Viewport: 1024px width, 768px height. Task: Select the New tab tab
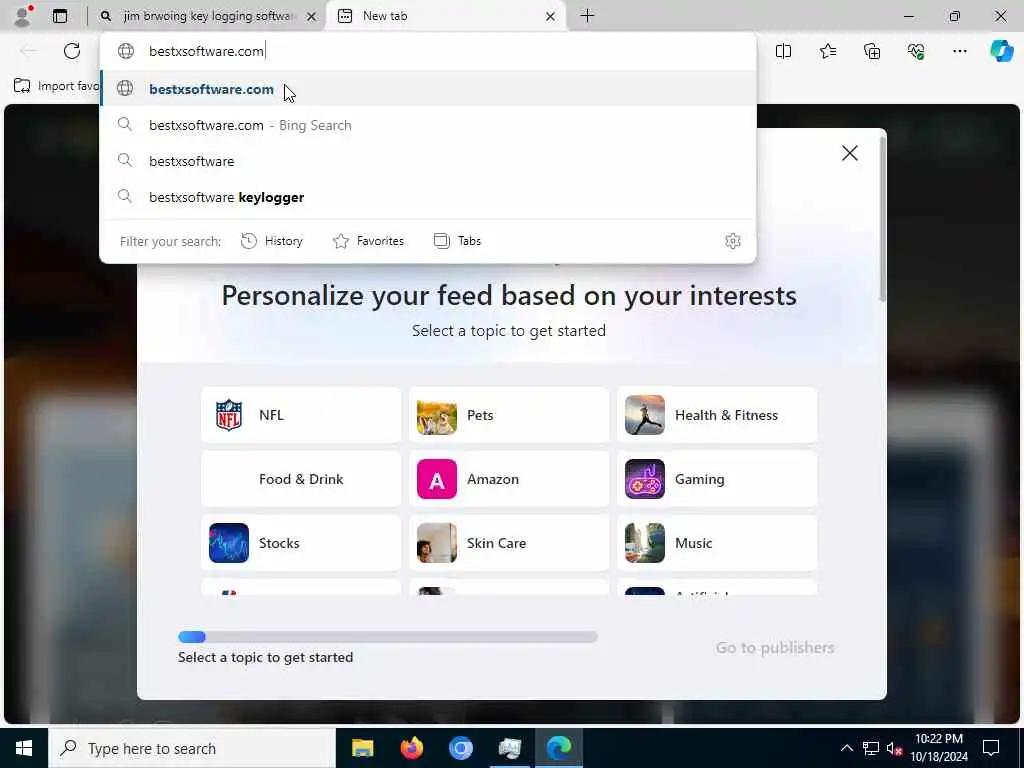[x=445, y=16]
